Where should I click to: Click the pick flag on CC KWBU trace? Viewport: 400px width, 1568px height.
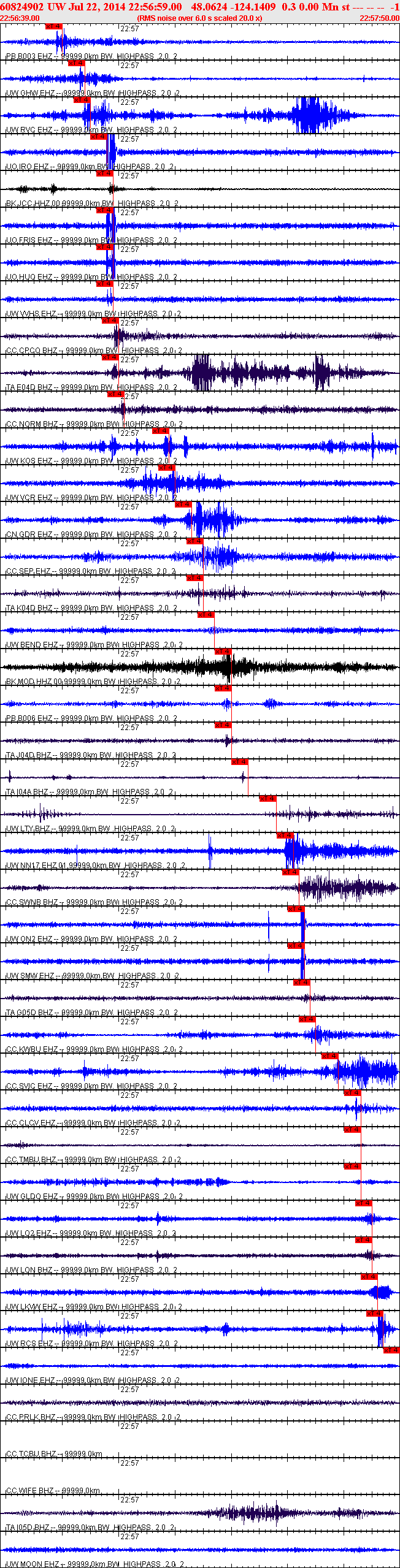(307, 1019)
